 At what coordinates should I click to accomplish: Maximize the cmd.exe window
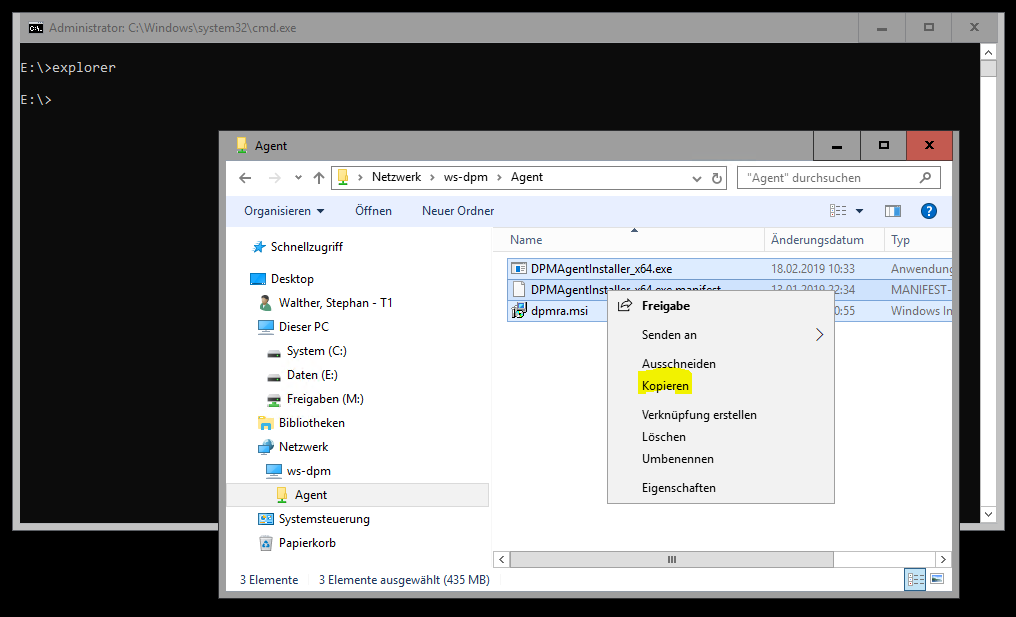tap(929, 27)
